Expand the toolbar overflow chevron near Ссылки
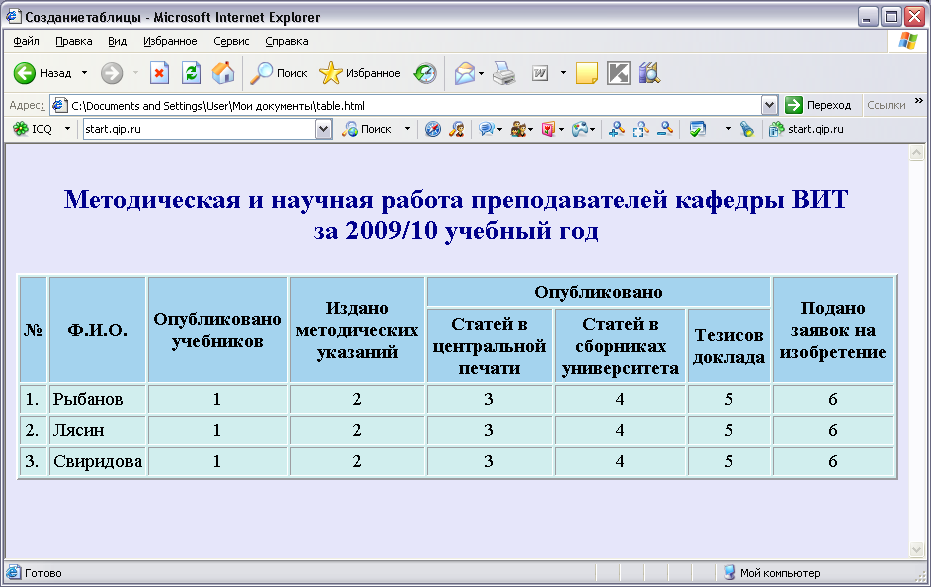The image size is (931, 587). click(919, 101)
